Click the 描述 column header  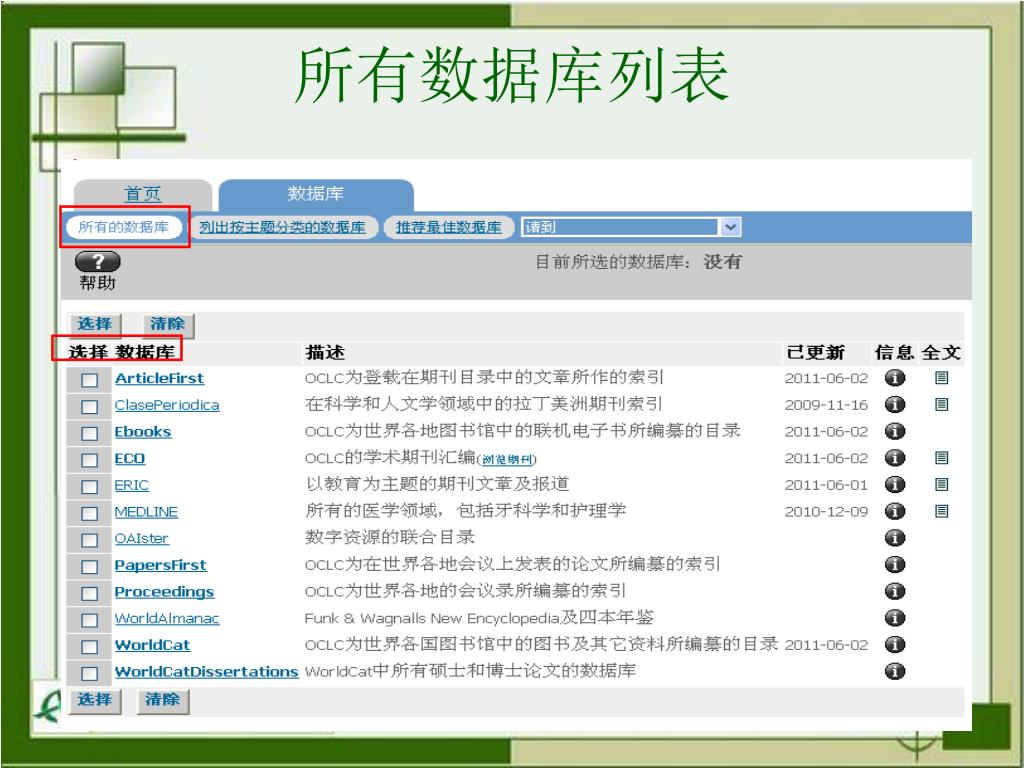[x=325, y=353]
